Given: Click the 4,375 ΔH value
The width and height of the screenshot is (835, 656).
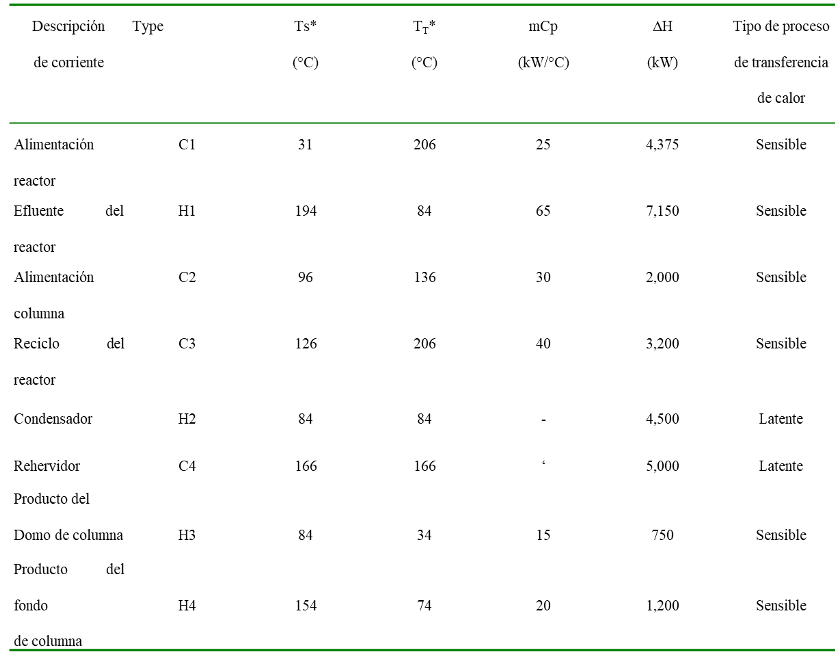Looking at the screenshot, I should point(662,145).
